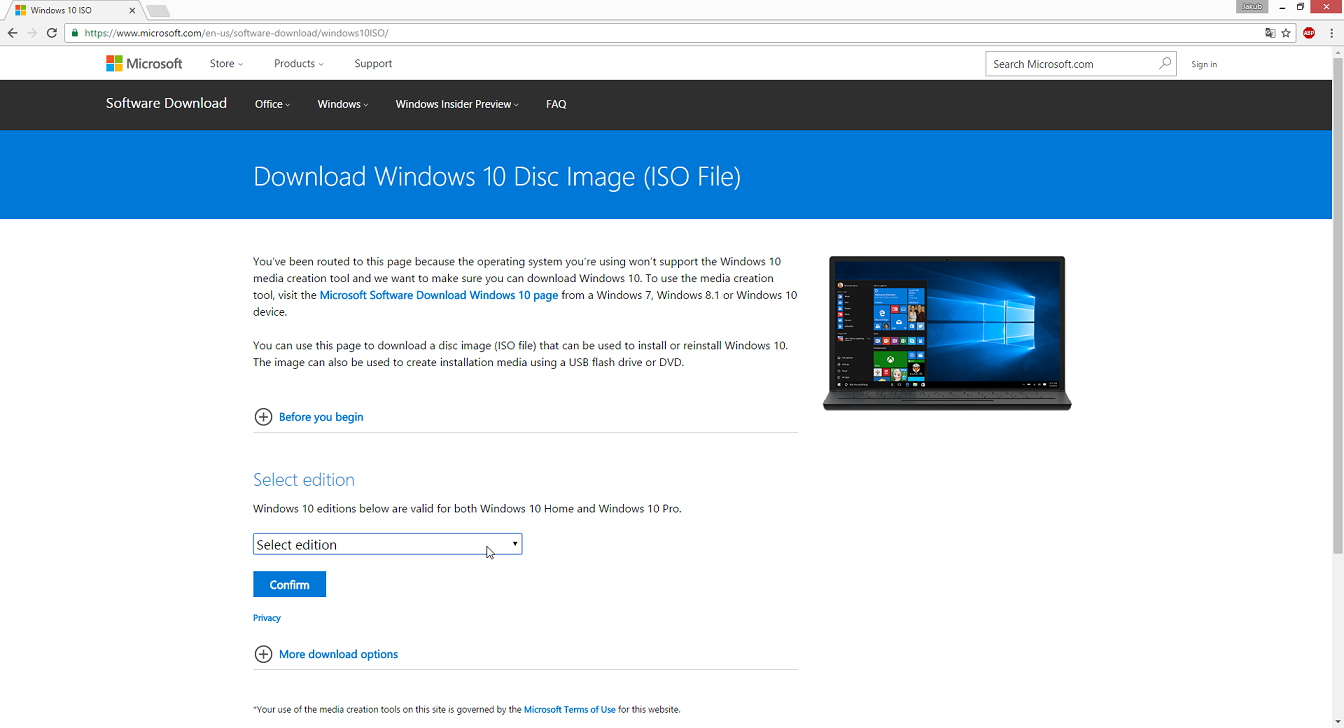Image resolution: width=1344 pixels, height=728 pixels.
Task: Click the green secure padlock icon
Action: (74, 33)
